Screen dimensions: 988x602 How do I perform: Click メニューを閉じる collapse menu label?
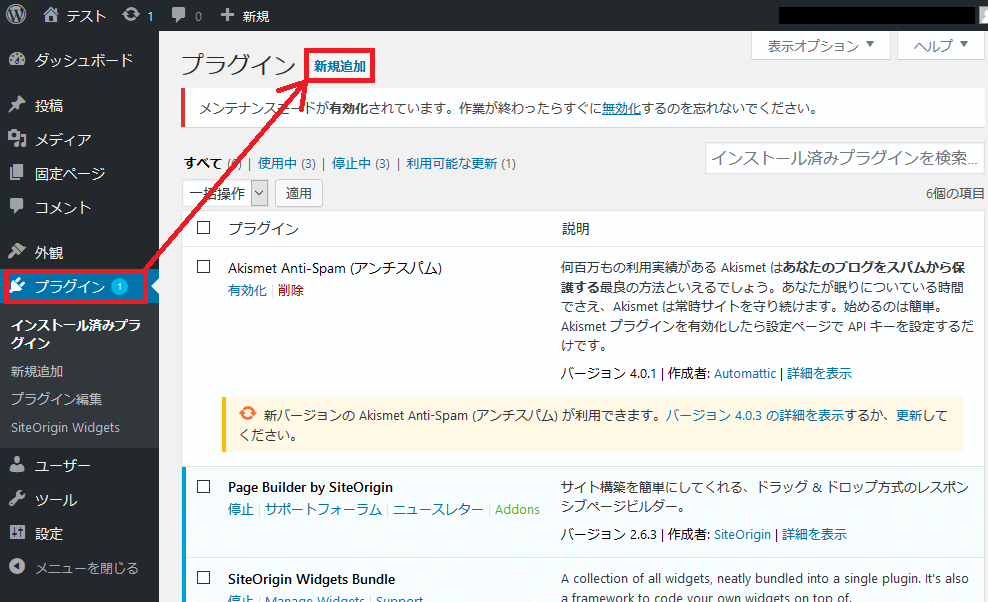(x=86, y=568)
